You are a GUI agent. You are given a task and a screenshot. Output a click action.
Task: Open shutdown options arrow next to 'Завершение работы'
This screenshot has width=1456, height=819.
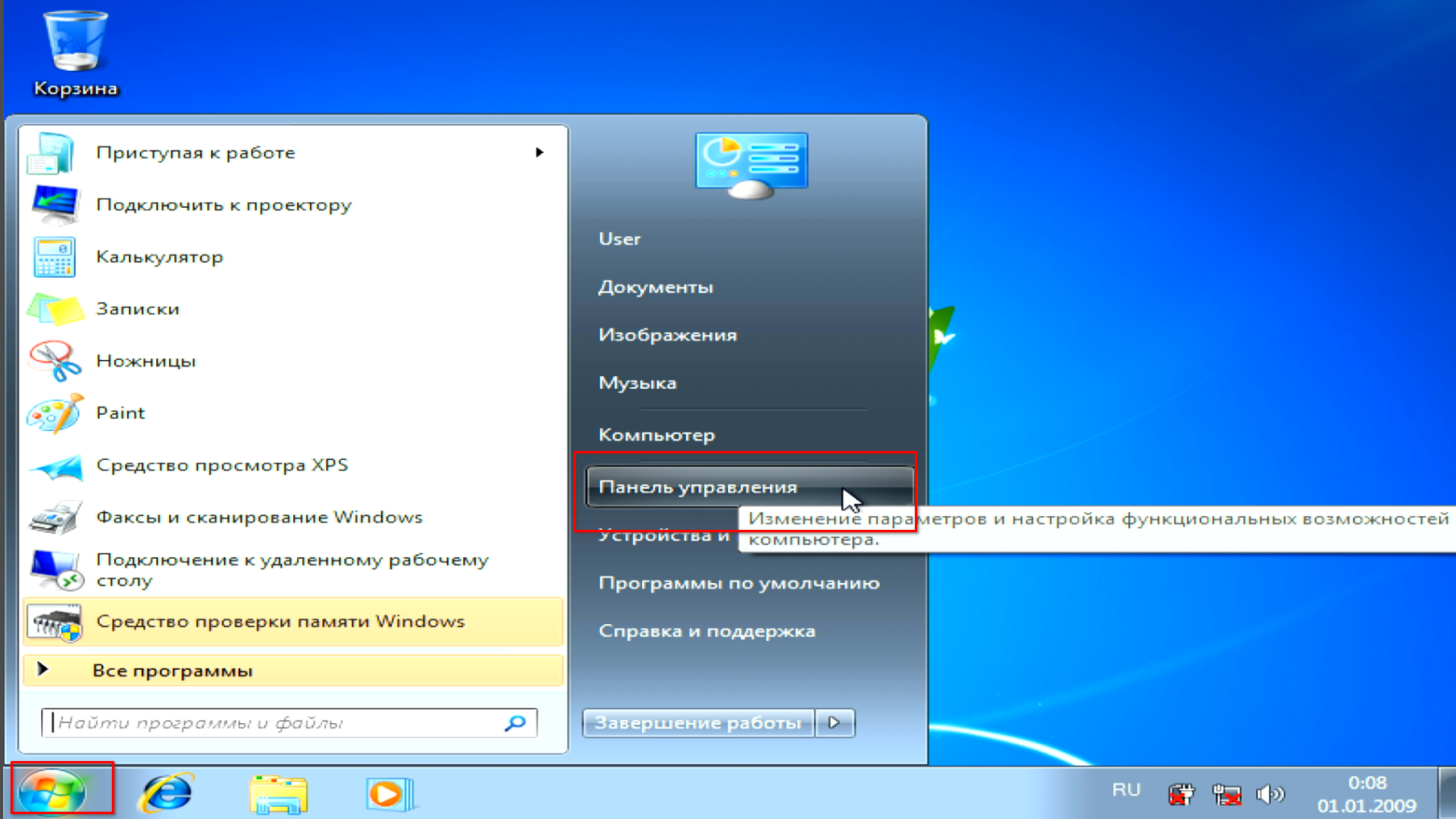click(x=835, y=723)
